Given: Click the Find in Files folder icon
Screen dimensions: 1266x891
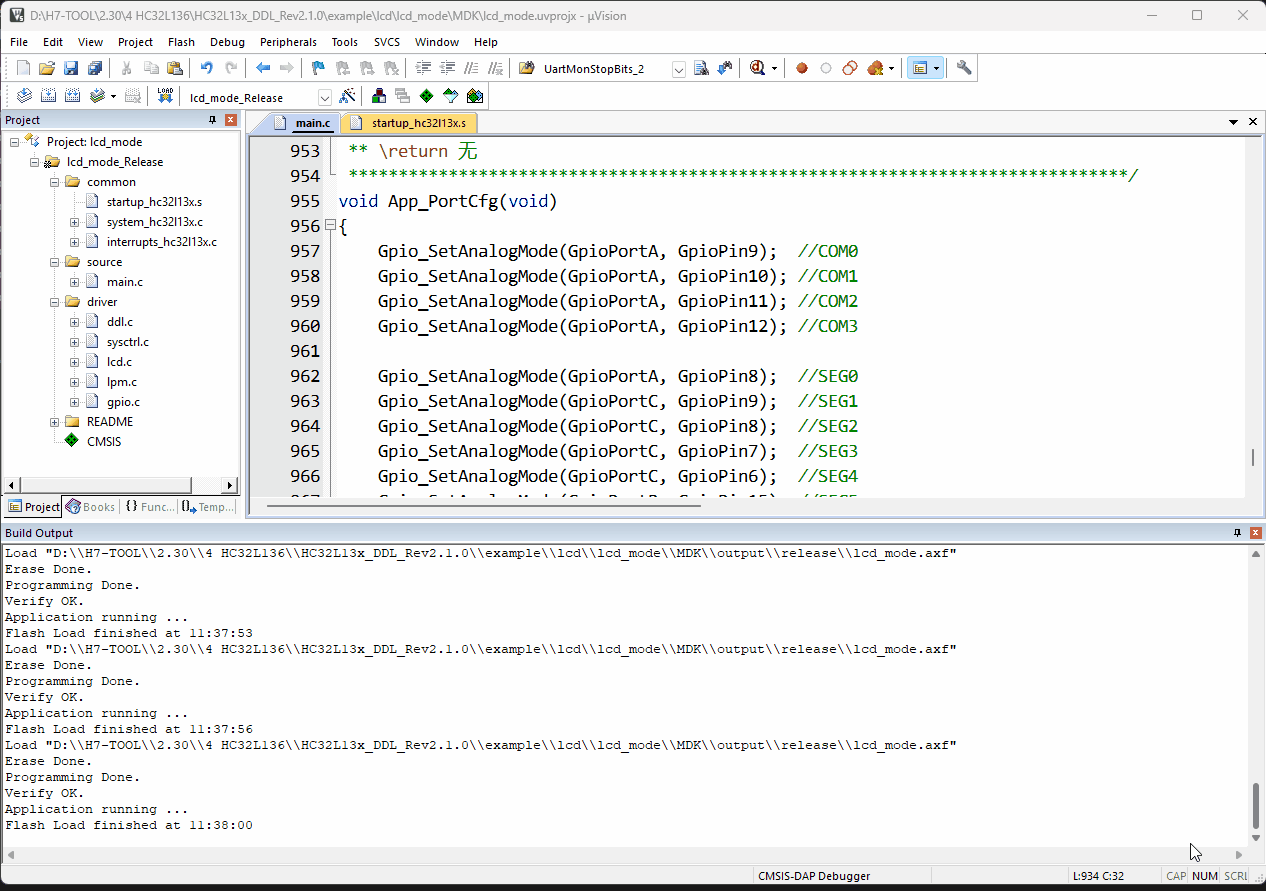Looking at the screenshot, I should tap(527, 68).
